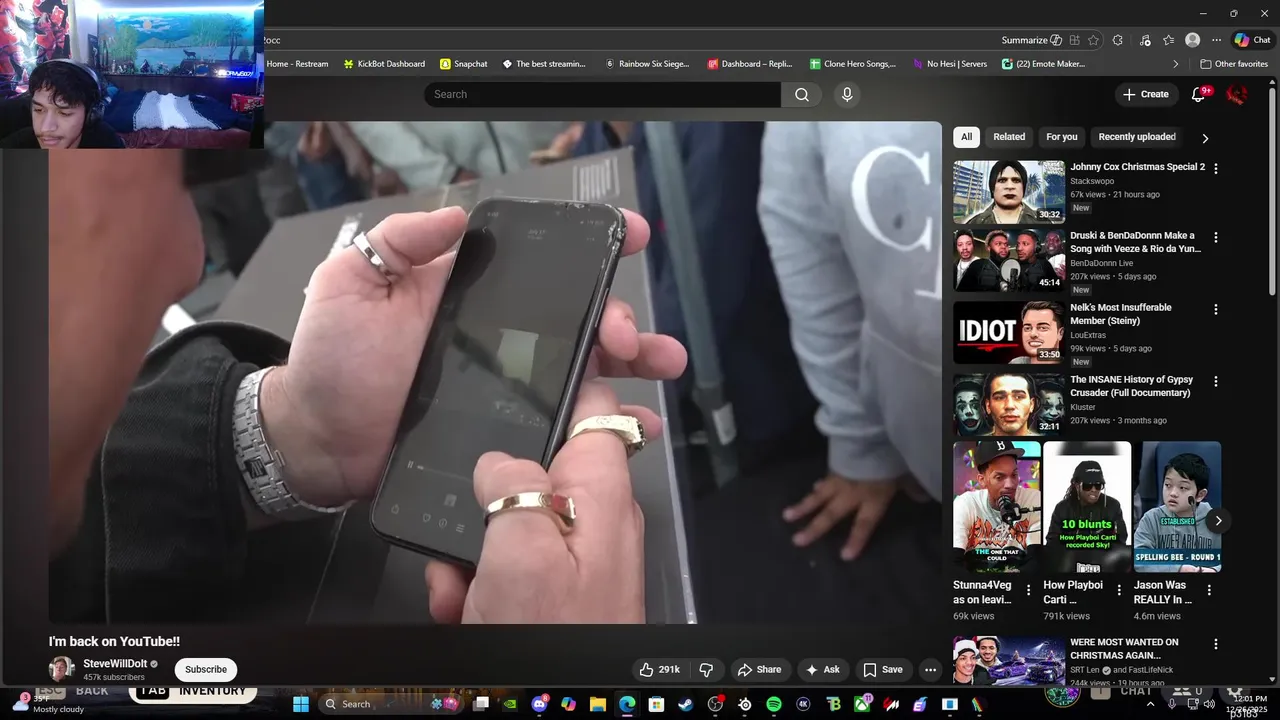Click the taskbar Search box
Image resolution: width=1280 pixels, height=720 pixels.
(x=390, y=704)
